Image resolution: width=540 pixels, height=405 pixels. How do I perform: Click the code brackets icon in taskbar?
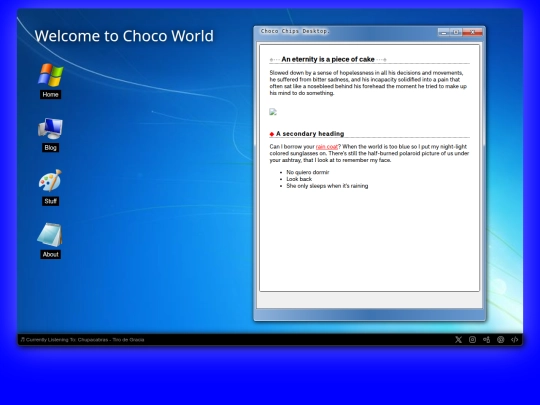coord(515,340)
